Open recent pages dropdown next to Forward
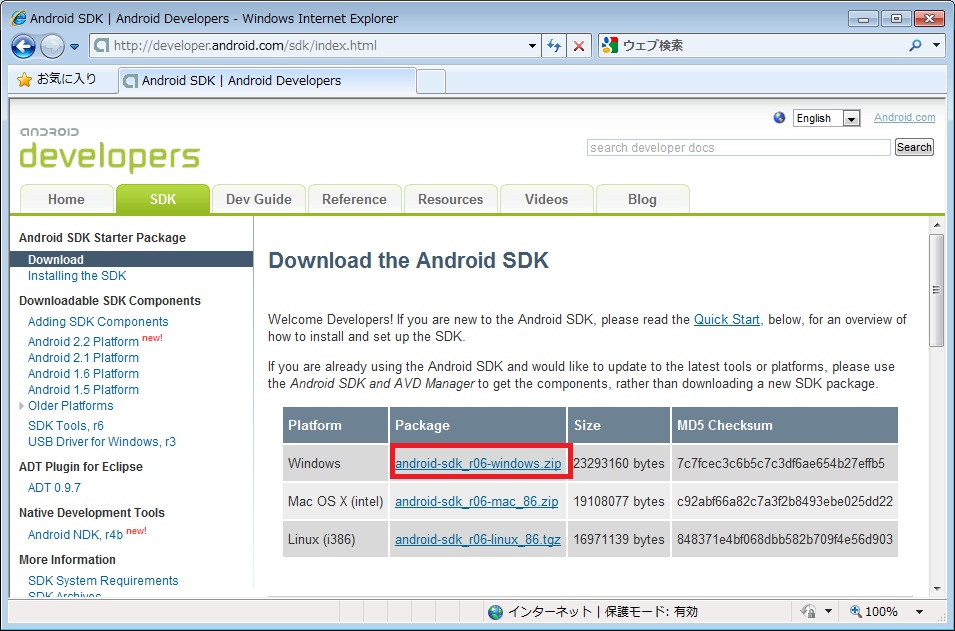Viewport: 955px width, 631px height. [x=74, y=46]
